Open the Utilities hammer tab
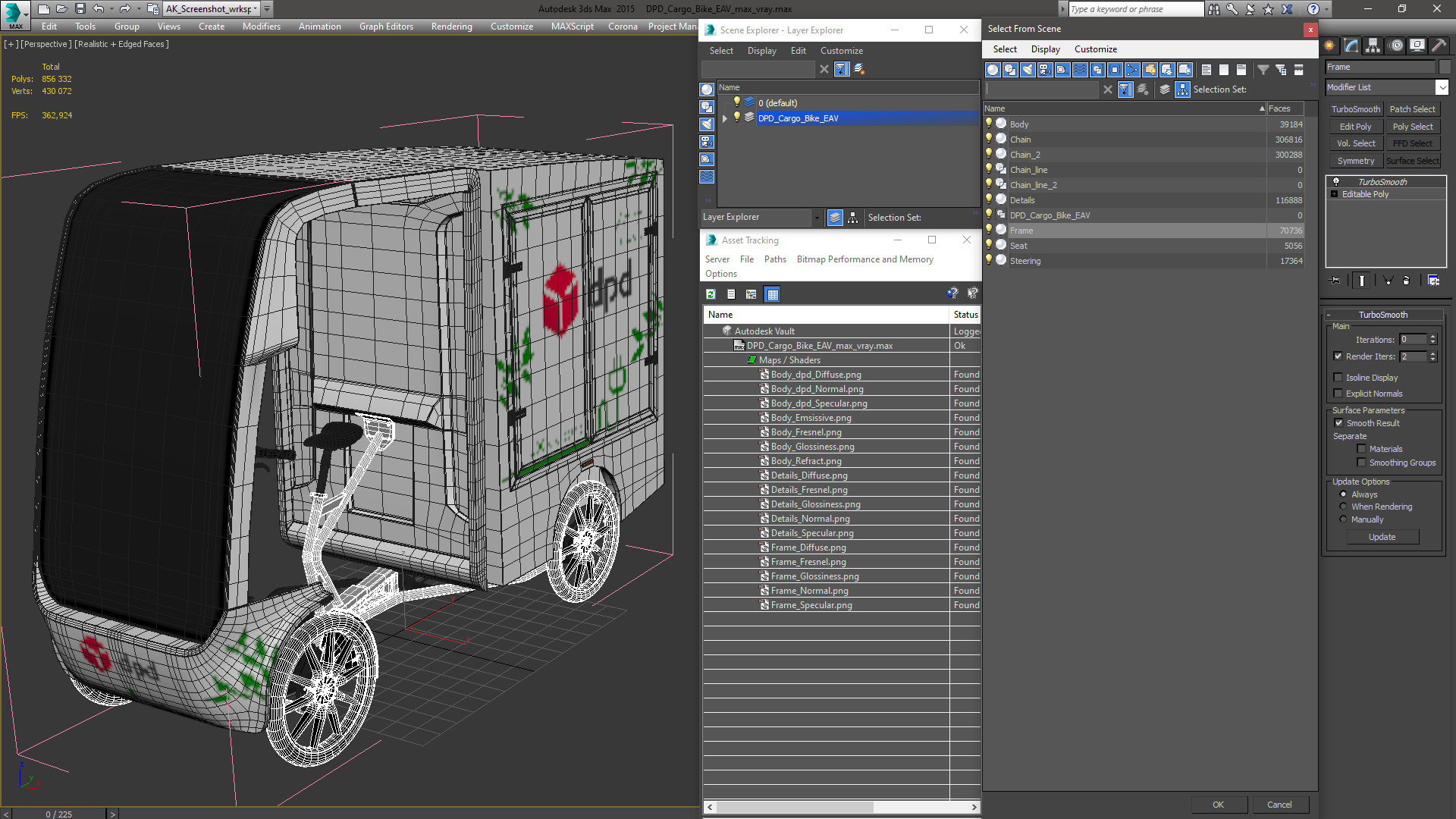The width and height of the screenshot is (1456, 819). 1439,45
